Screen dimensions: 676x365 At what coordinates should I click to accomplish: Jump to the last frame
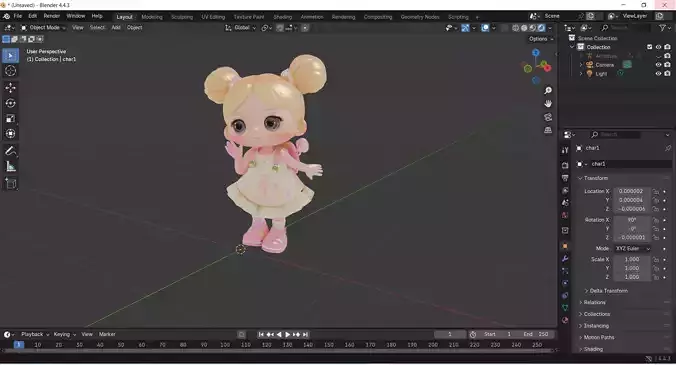coord(306,334)
